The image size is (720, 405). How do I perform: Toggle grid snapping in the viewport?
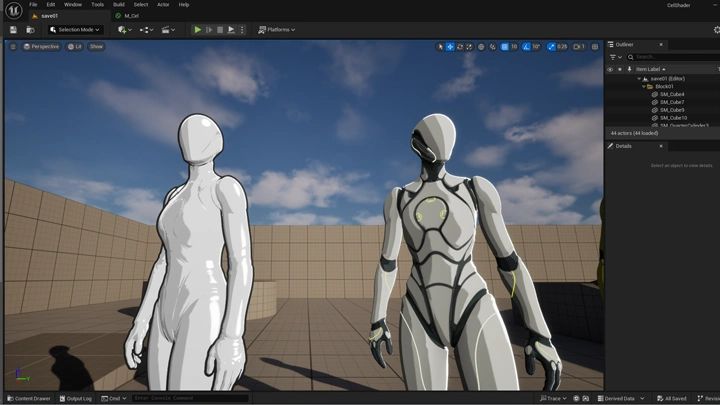[x=504, y=47]
